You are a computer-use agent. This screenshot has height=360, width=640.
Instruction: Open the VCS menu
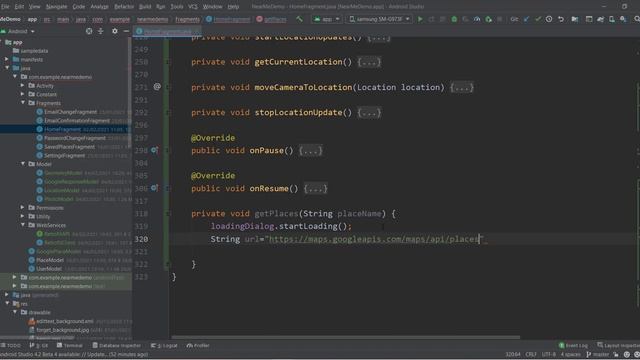(193, 7)
